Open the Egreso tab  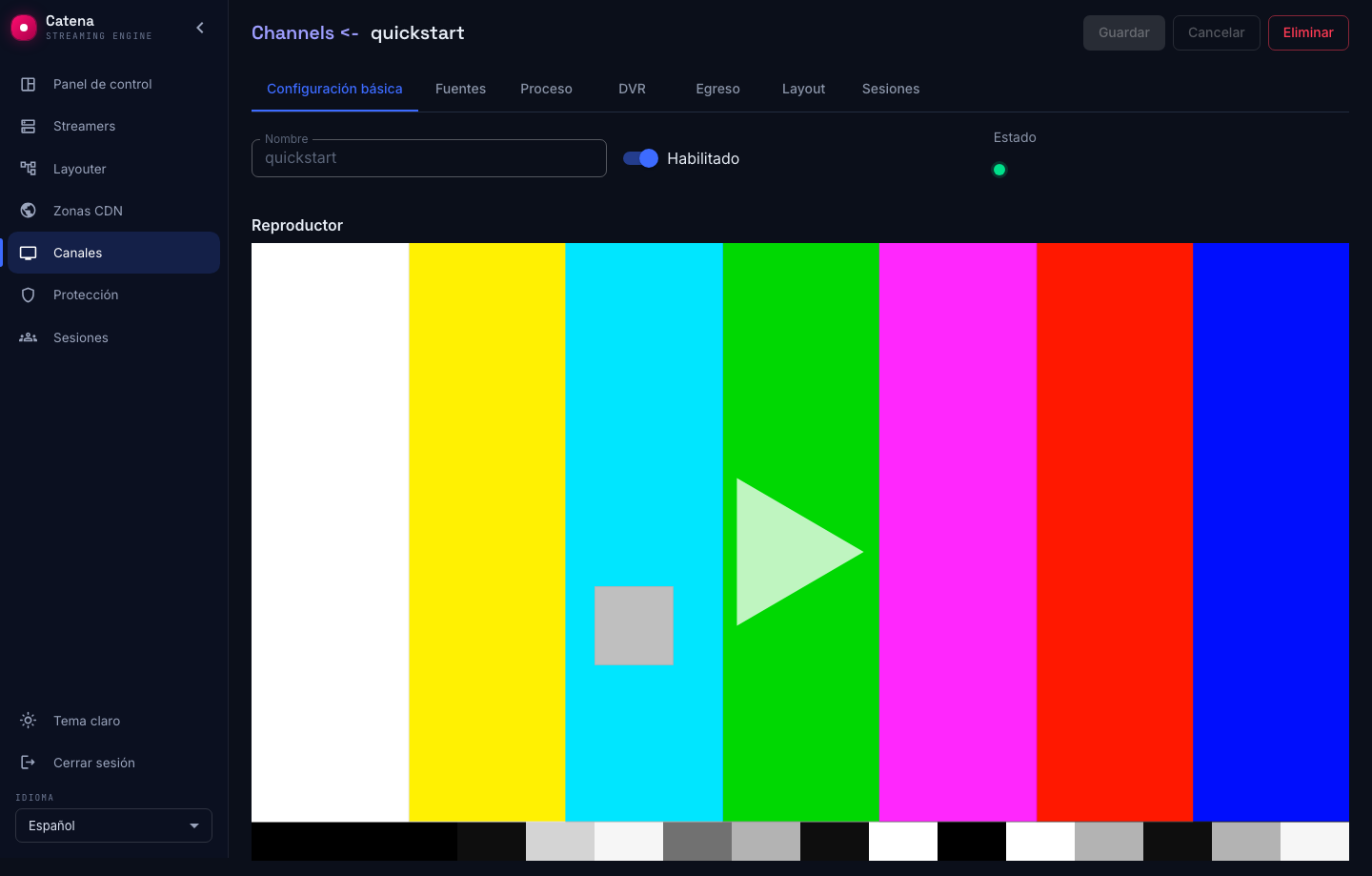[717, 89]
